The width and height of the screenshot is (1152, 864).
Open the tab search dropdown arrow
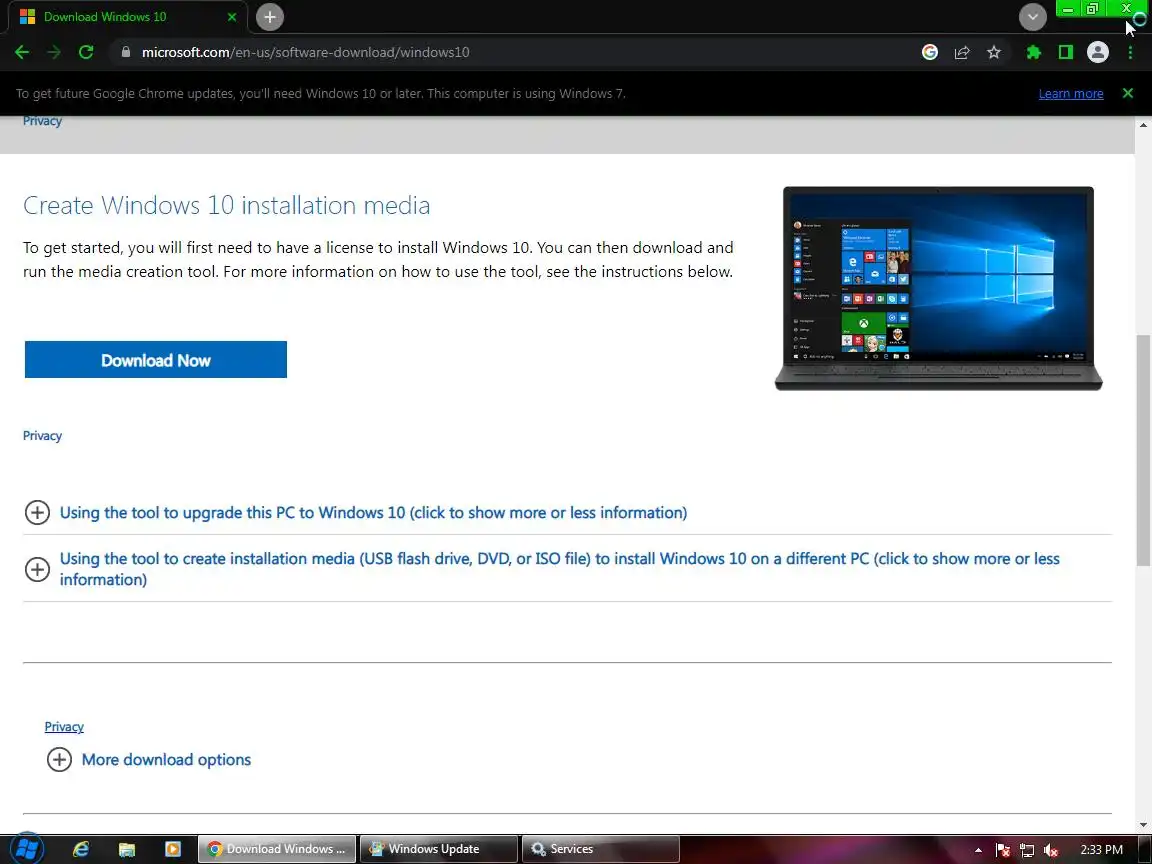point(1032,17)
